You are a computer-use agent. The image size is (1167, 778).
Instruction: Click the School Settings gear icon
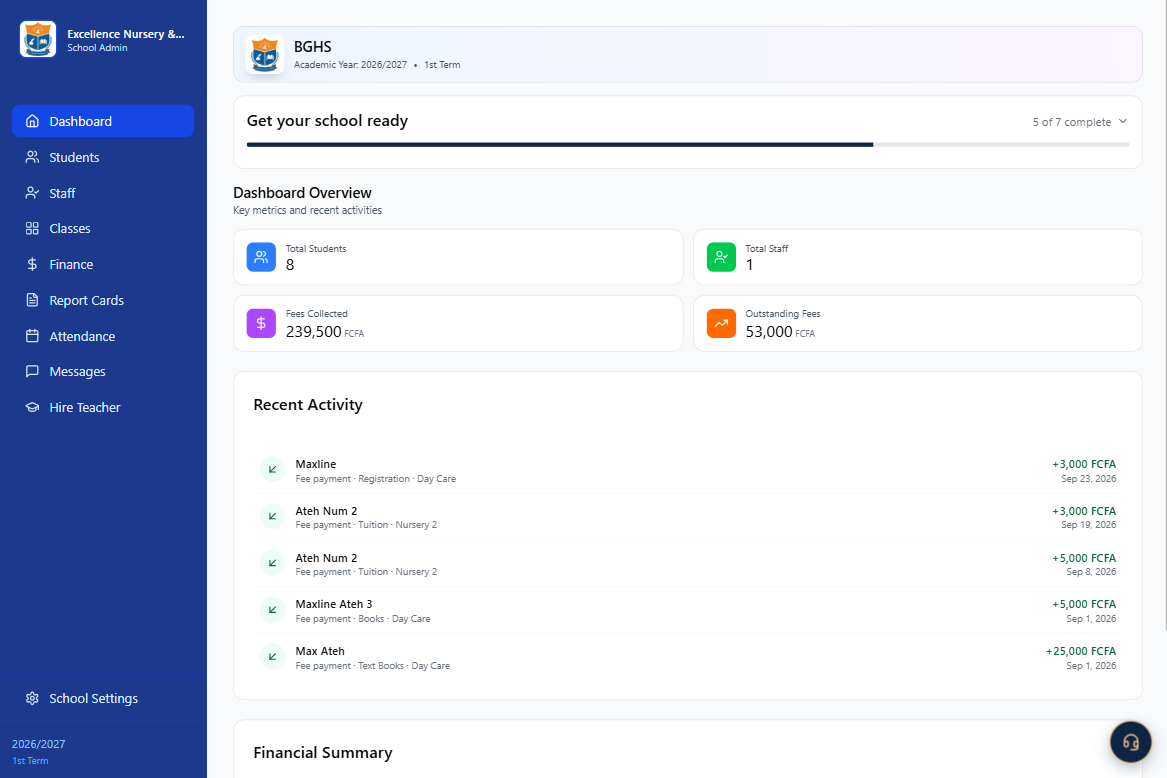click(32, 698)
